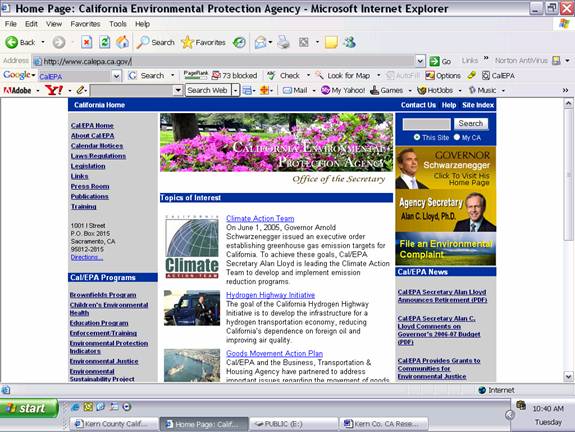Select the This Site radio button
Image resolution: width=575 pixels, height=432 pixels.
click(x=417, y=138)
